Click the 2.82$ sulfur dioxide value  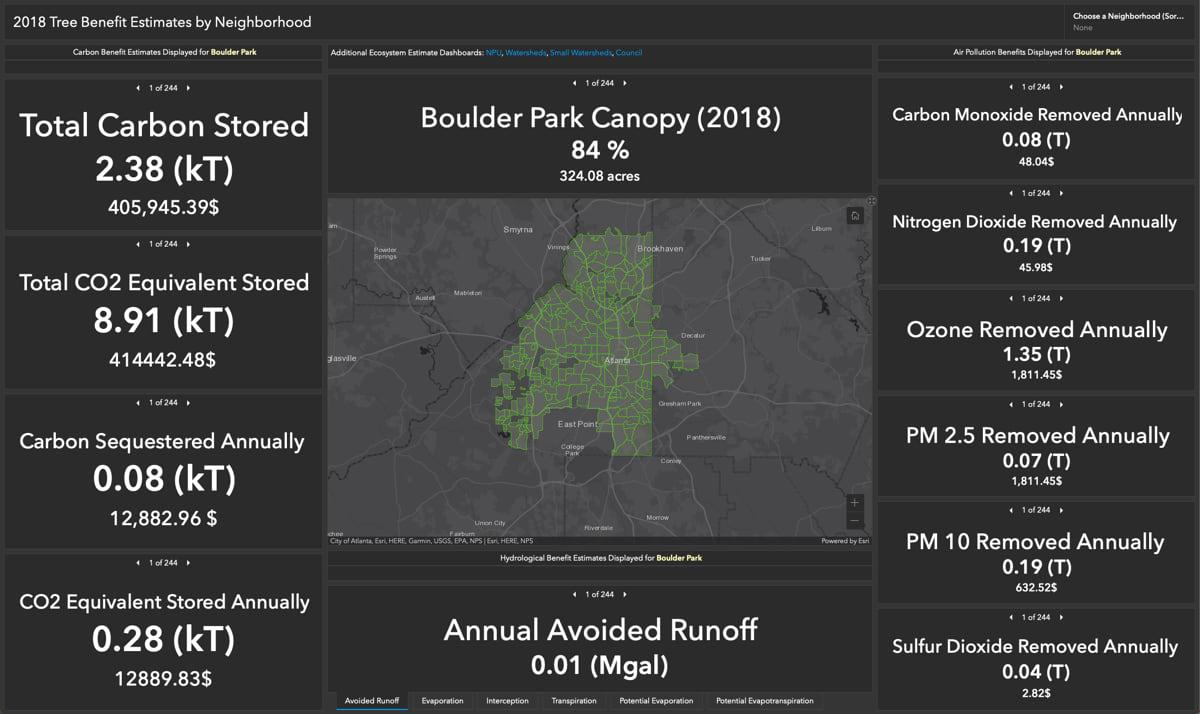tap(1036, 693)
